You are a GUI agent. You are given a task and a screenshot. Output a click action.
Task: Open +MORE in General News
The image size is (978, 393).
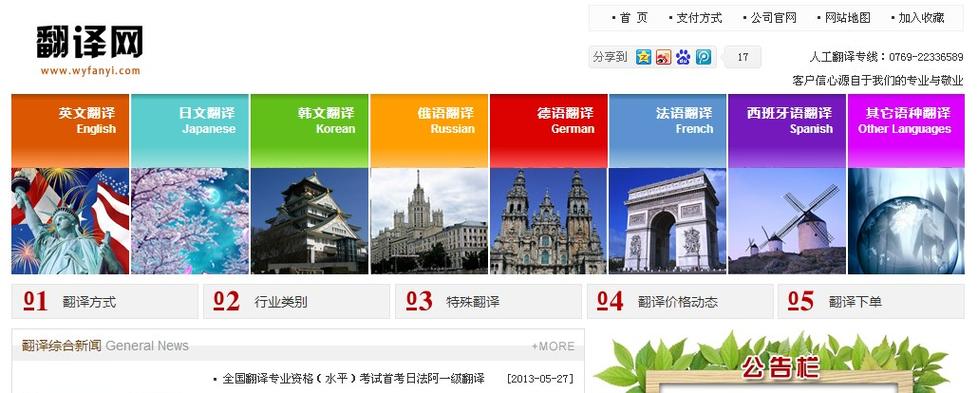pyautogui.click(x=553, y=346)
